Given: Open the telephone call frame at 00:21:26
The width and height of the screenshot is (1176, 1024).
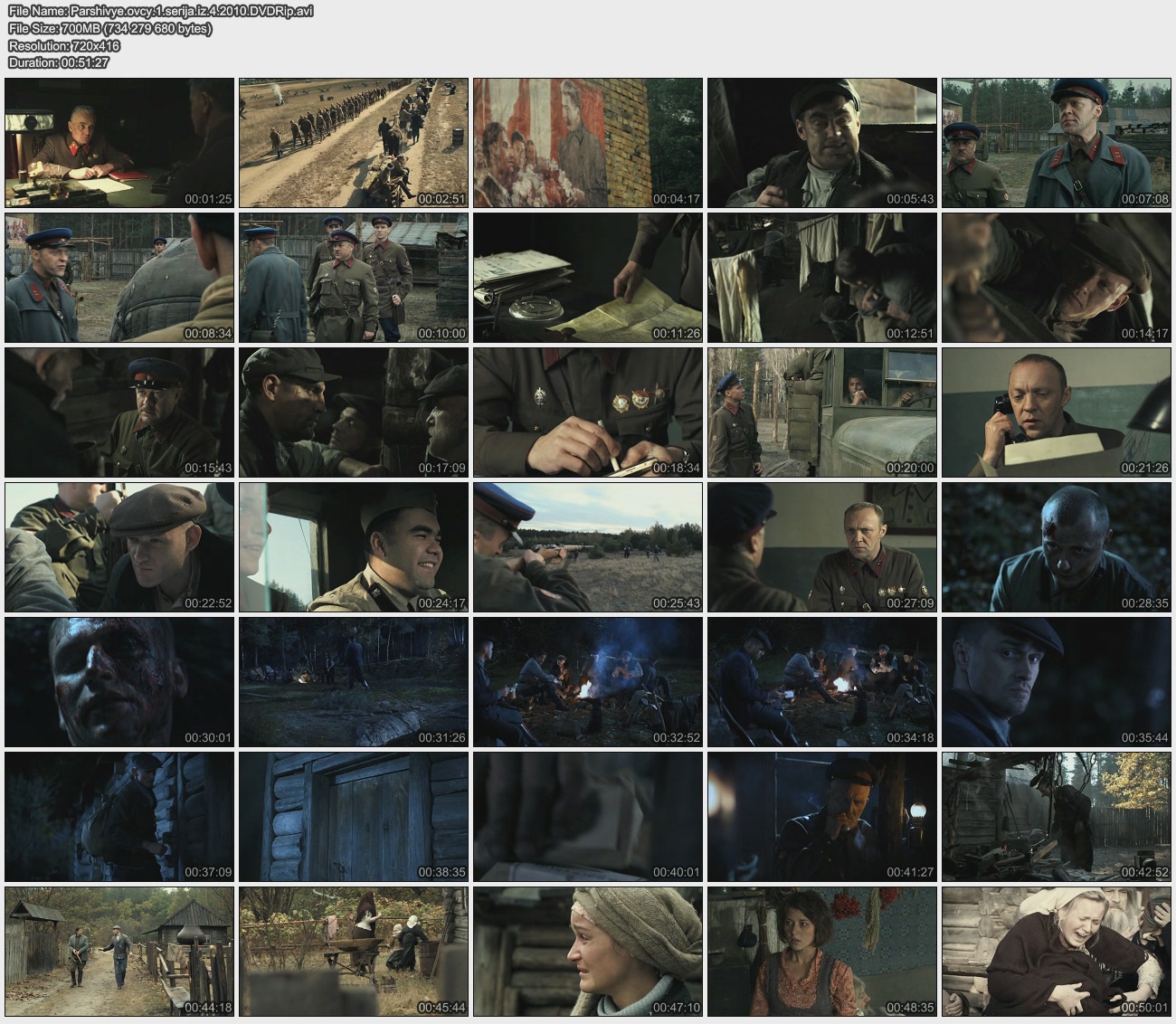Looking at the screenshot, I should (x=1057, y=412).
